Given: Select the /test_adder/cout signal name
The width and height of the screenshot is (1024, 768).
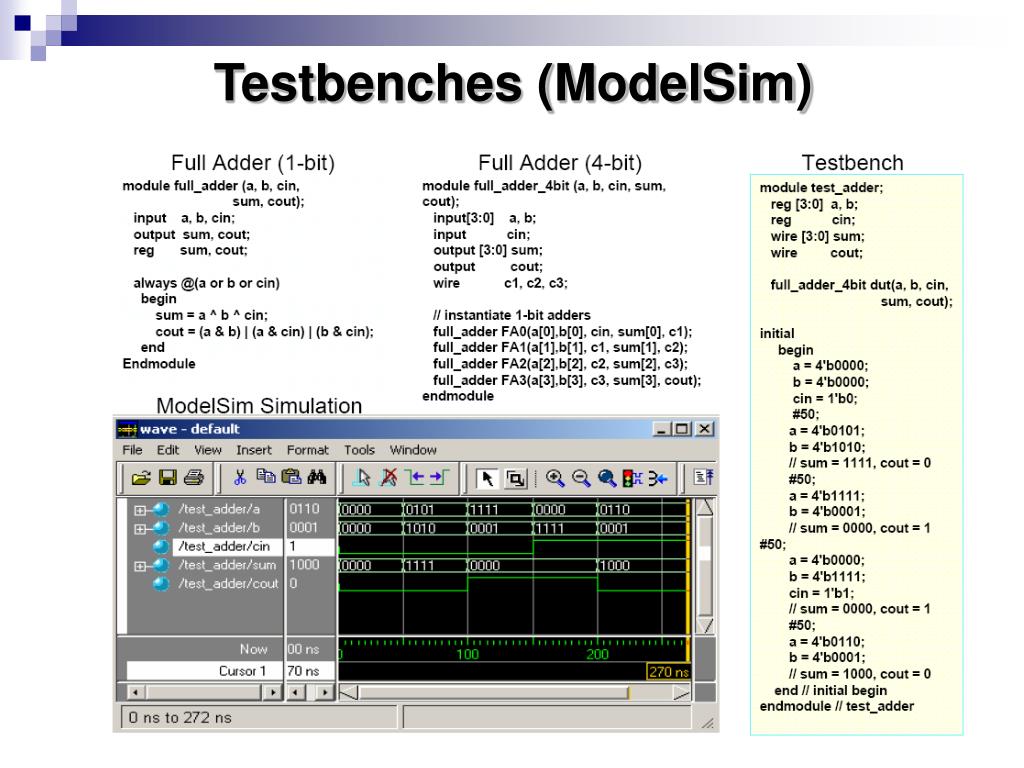Looking at the screenshot, I should point(229,583).
